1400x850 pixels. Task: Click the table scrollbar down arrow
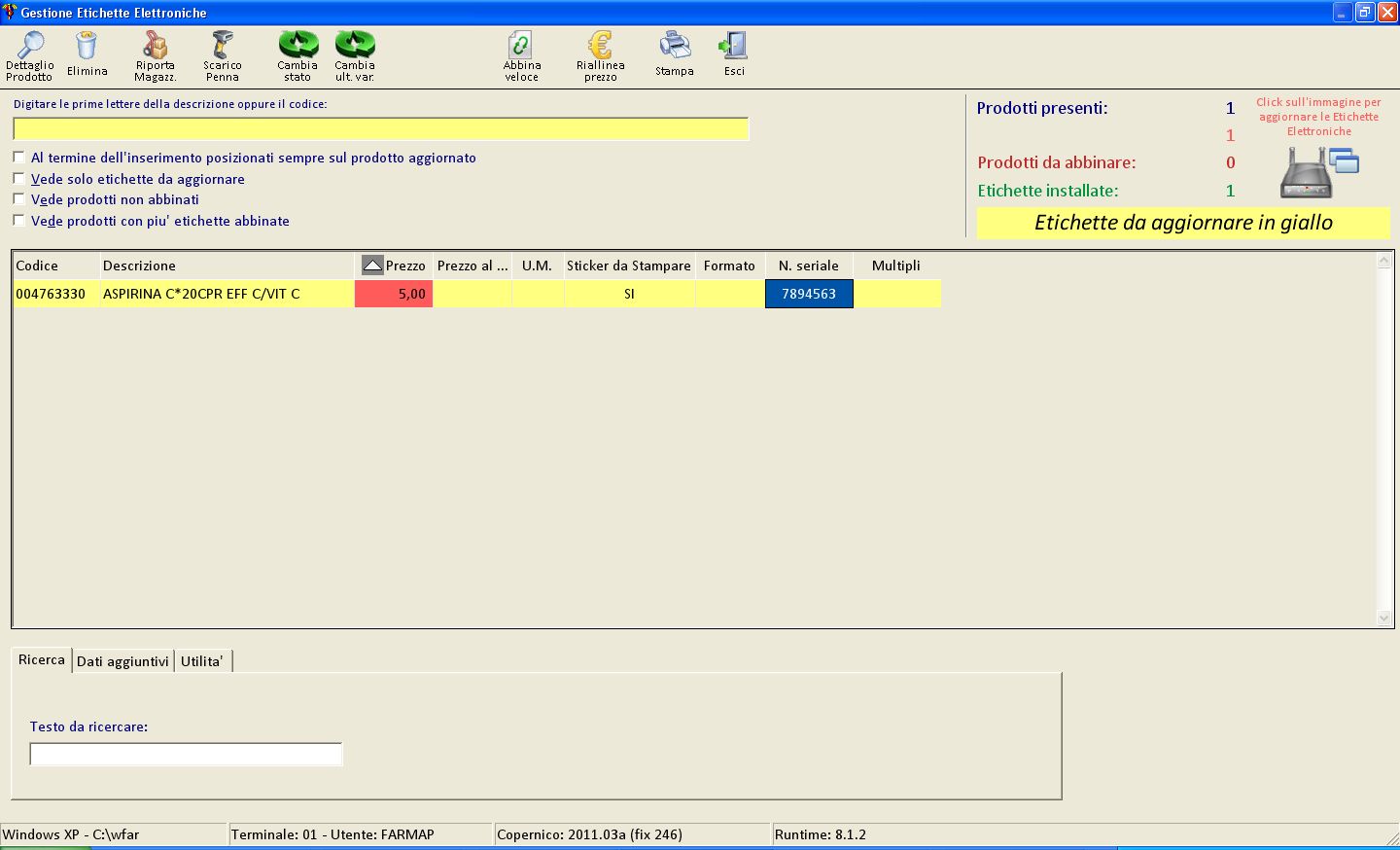pyautogui.click(x=1384, y=618)
